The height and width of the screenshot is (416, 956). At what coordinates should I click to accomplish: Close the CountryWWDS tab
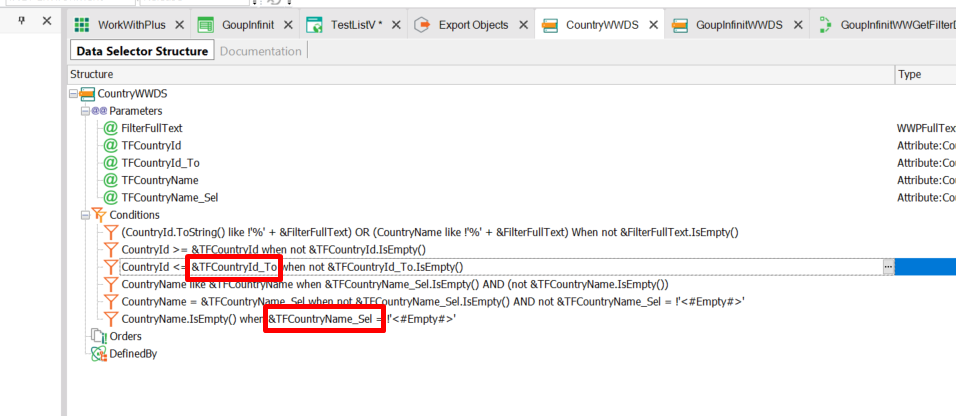[x=653, y=25]
